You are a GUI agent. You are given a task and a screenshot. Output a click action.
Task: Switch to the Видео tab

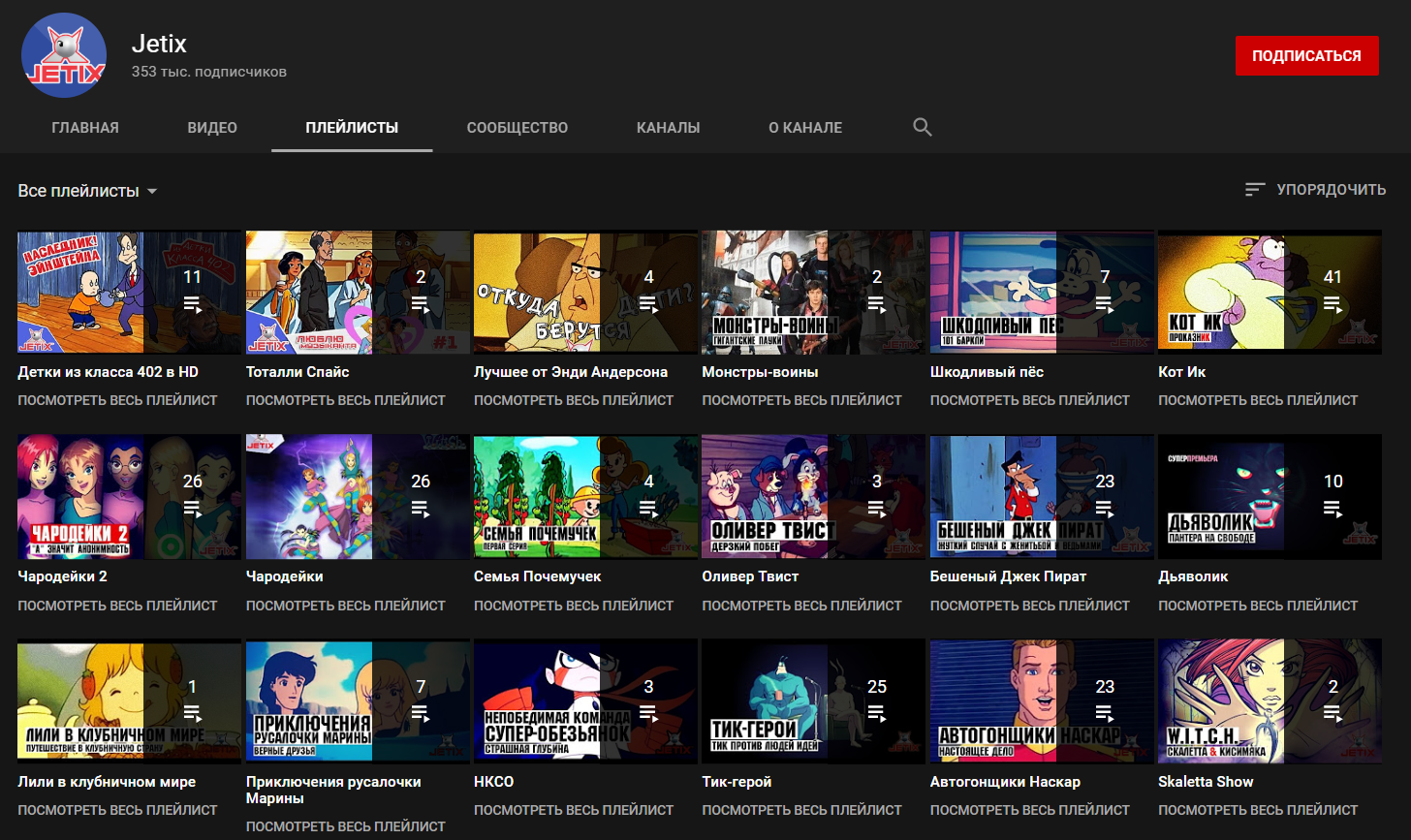pyautogui.click(x=212, y=128)
